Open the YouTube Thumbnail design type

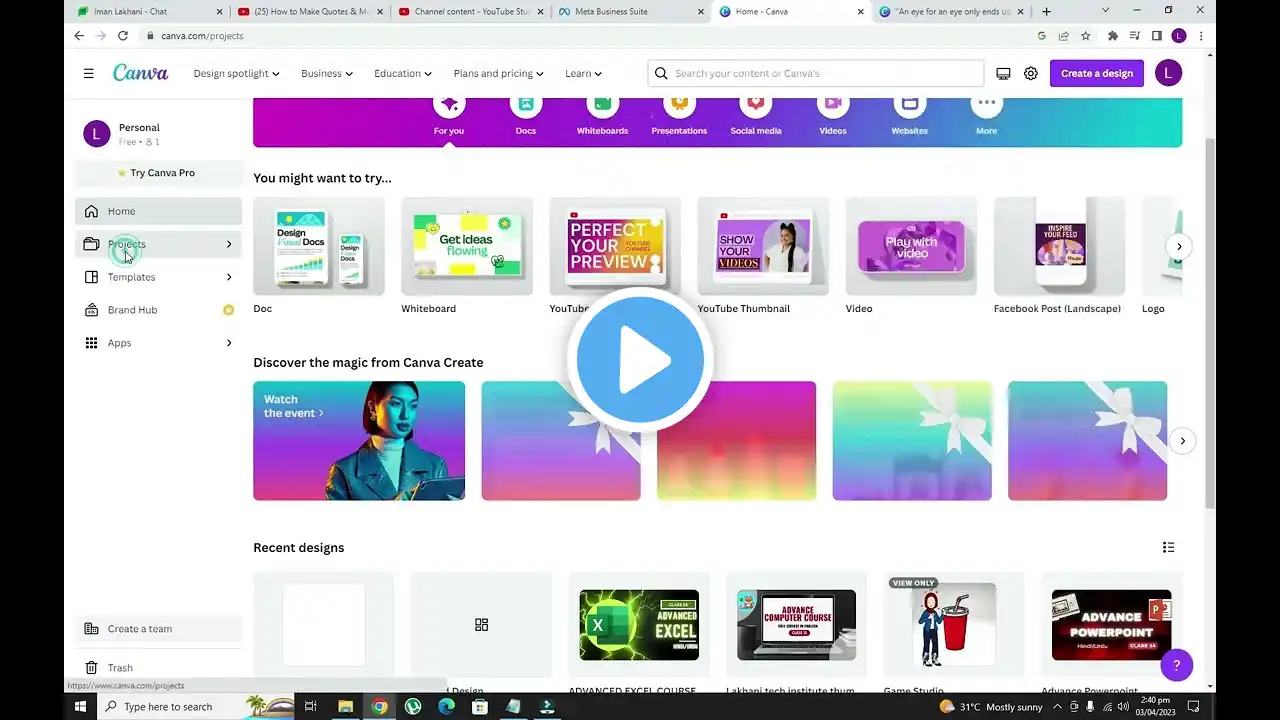click(x=763, y=246)
